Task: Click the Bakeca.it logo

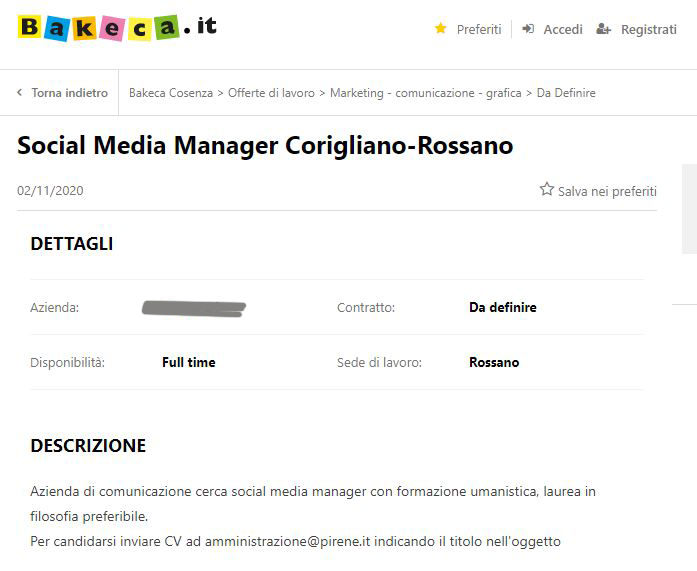Action: pos(116,27)
